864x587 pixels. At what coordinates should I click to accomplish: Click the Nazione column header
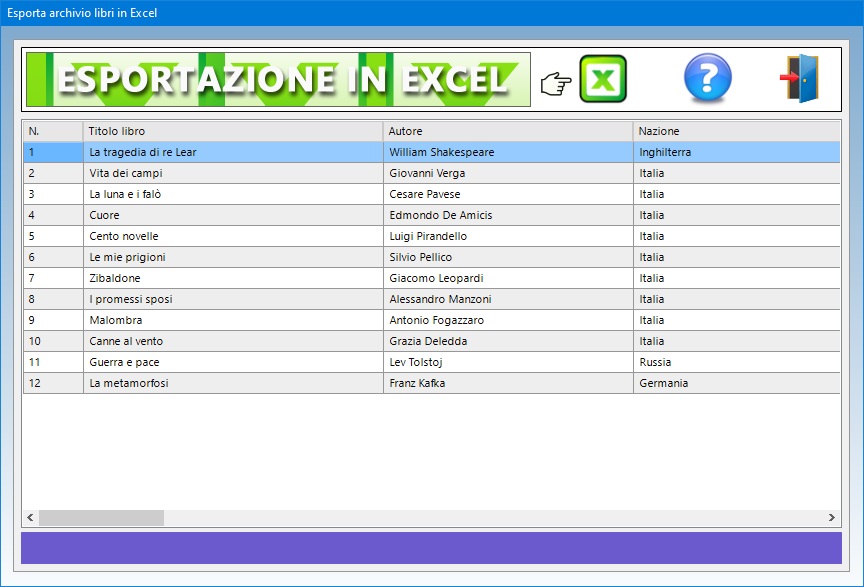point(735,131)
